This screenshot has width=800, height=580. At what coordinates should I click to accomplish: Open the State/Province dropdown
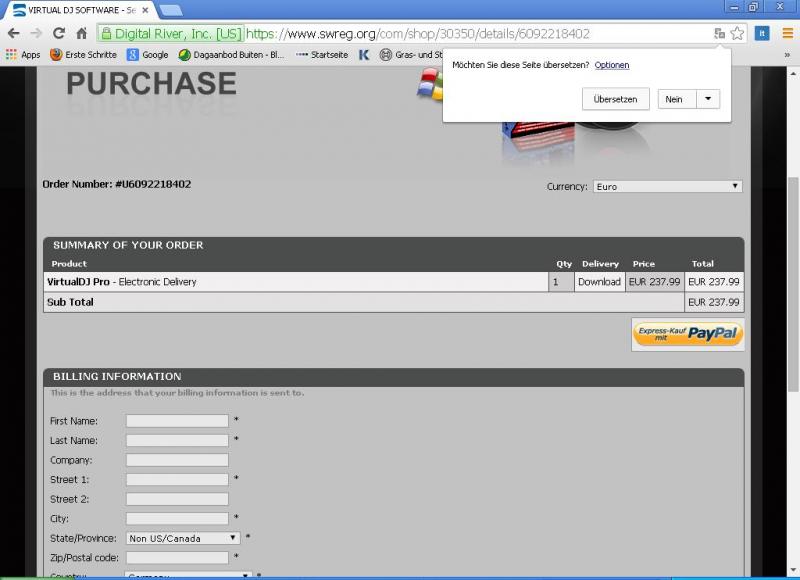click(x=183, y=538)
